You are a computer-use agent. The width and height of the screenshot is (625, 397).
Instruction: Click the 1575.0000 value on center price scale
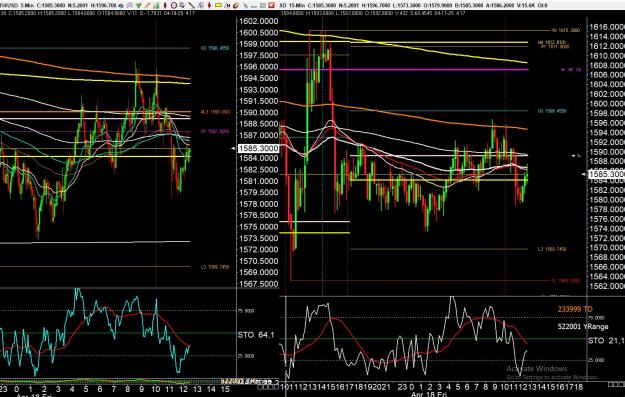click(x=258, y=226)
